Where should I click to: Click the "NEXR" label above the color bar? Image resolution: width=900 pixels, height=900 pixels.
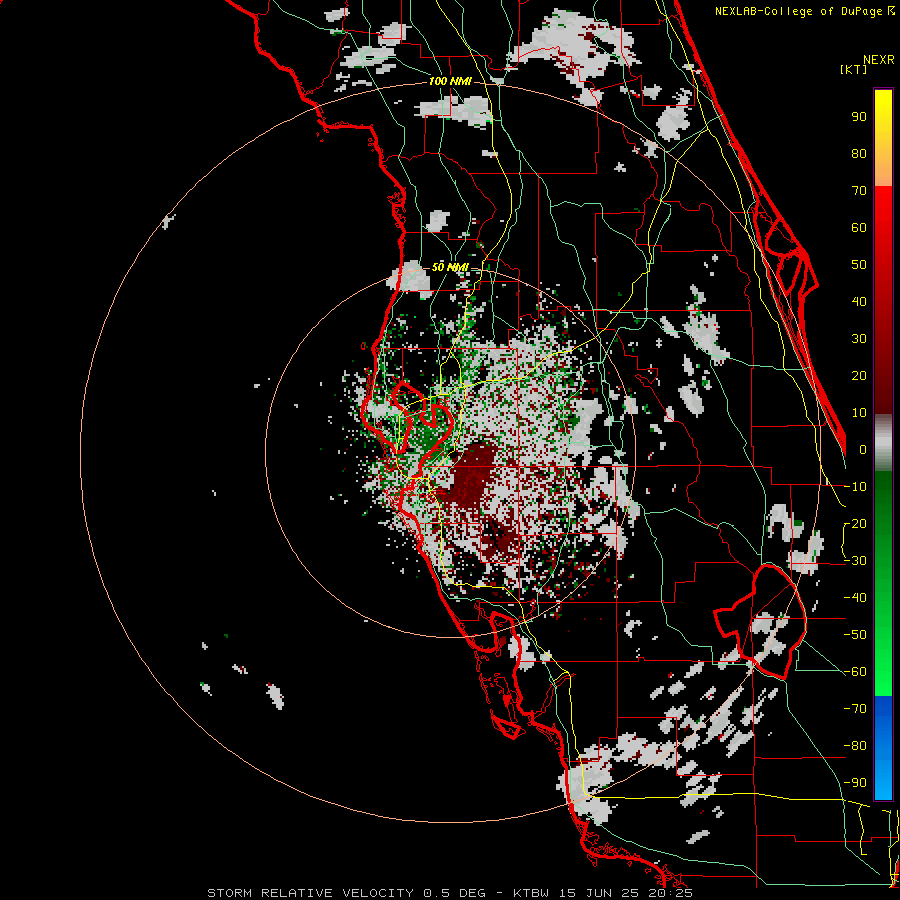[879, 60]
